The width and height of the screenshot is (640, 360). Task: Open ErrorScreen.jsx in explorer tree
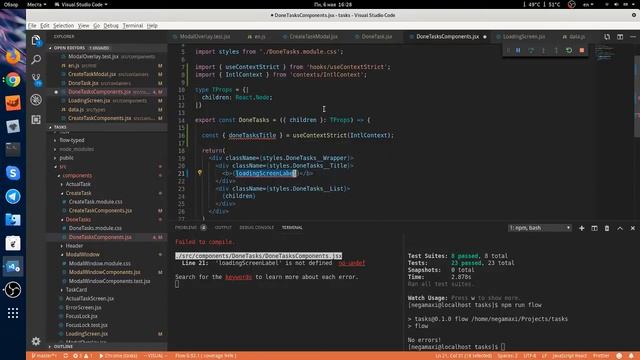(x=83, y=307)
